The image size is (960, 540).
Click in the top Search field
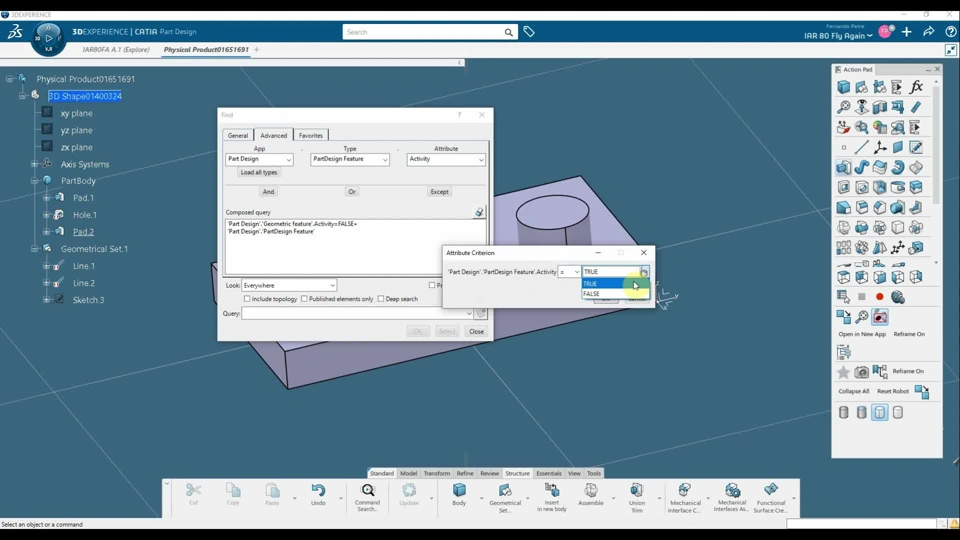[x=423, y=32]
